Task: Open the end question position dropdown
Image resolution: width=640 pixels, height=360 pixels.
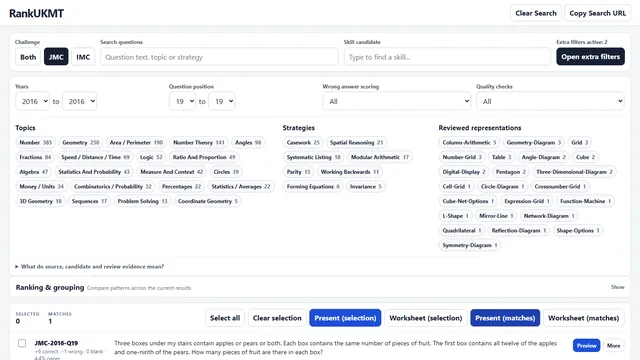Action: pyautogui.click(x=222, y=101)
